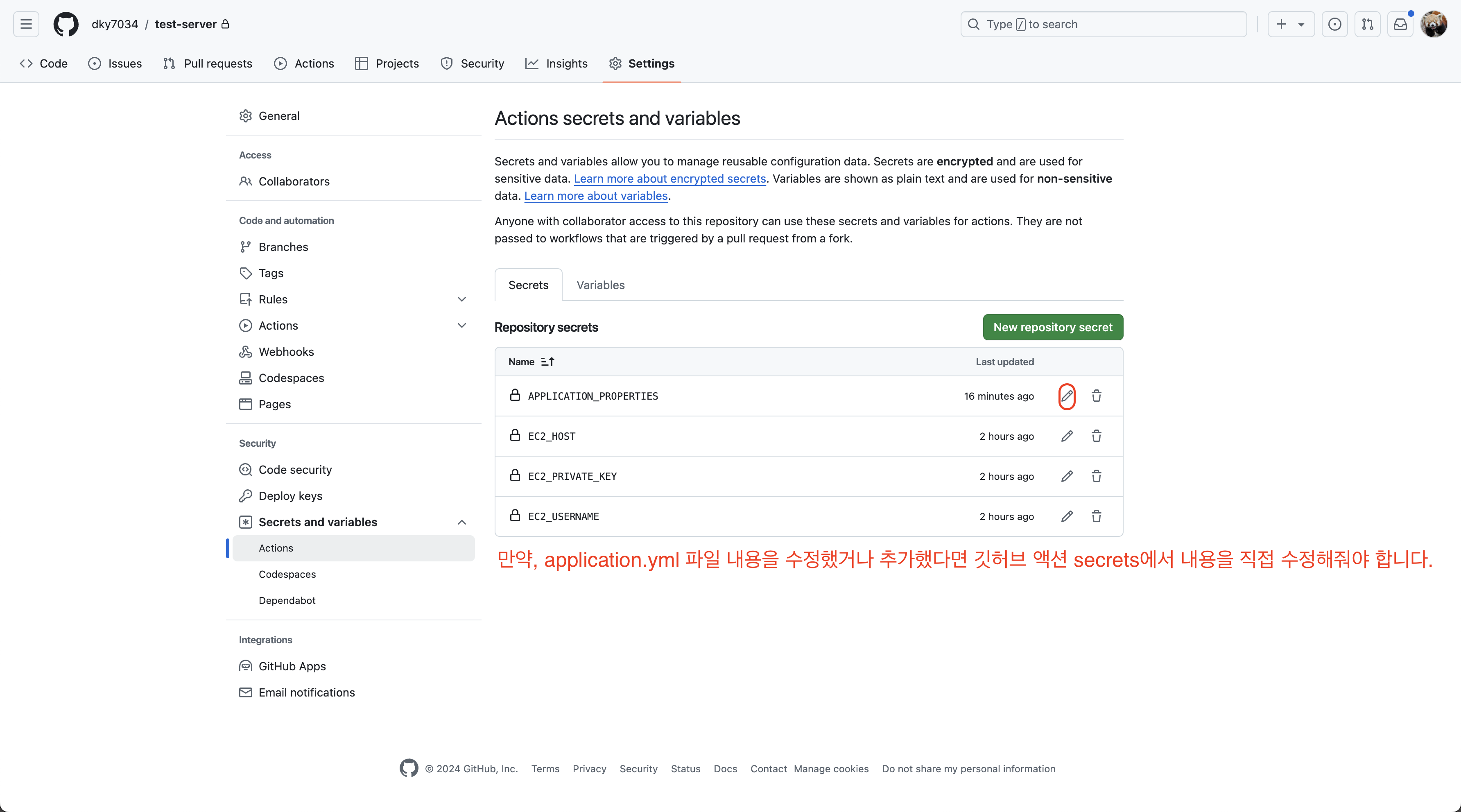Open Deploy keys settings page
Viewport: 1461px width, 812px height.
(290, 495)
